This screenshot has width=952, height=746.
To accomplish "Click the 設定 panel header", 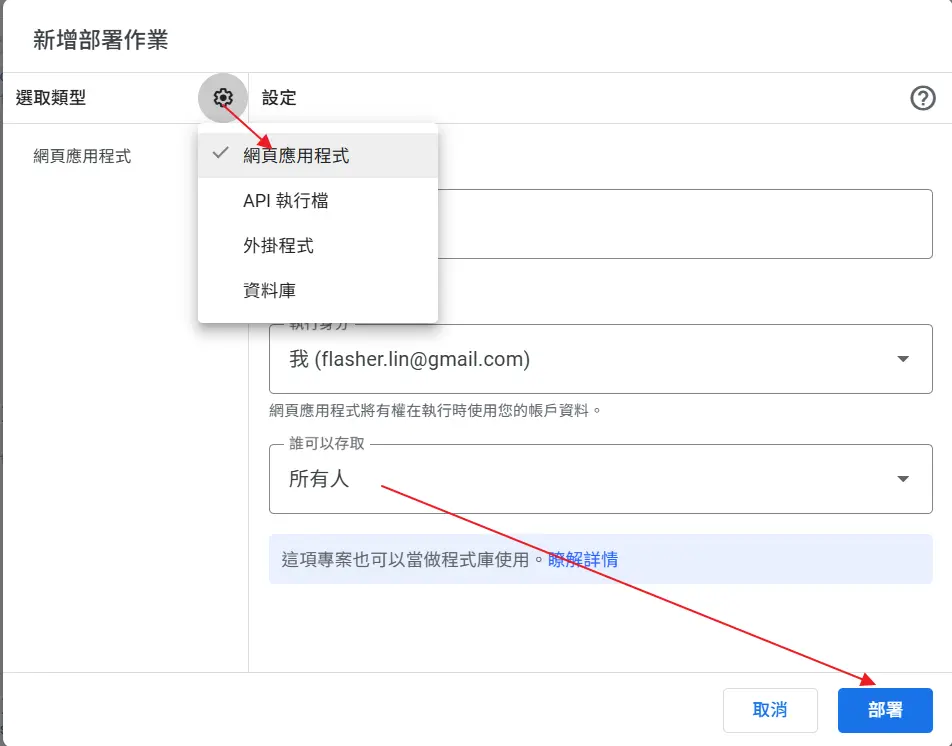I will pos(279,98).
